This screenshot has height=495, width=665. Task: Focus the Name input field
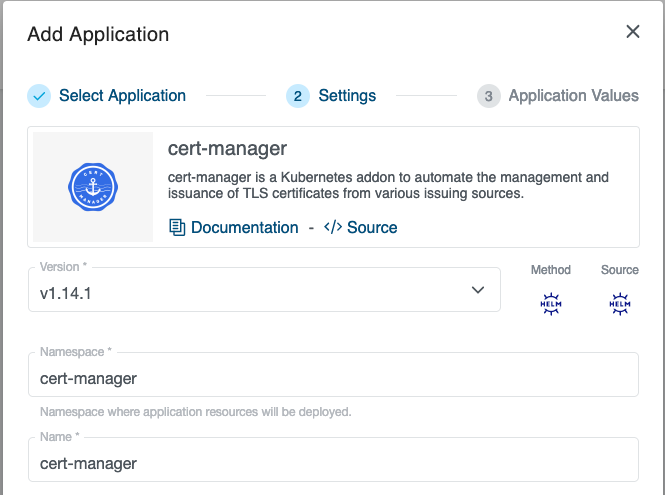click(x=335, y=463)
